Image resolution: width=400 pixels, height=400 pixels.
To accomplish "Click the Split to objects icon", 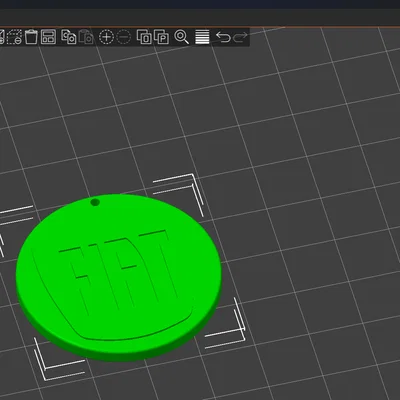I will [x=144, y=37].
